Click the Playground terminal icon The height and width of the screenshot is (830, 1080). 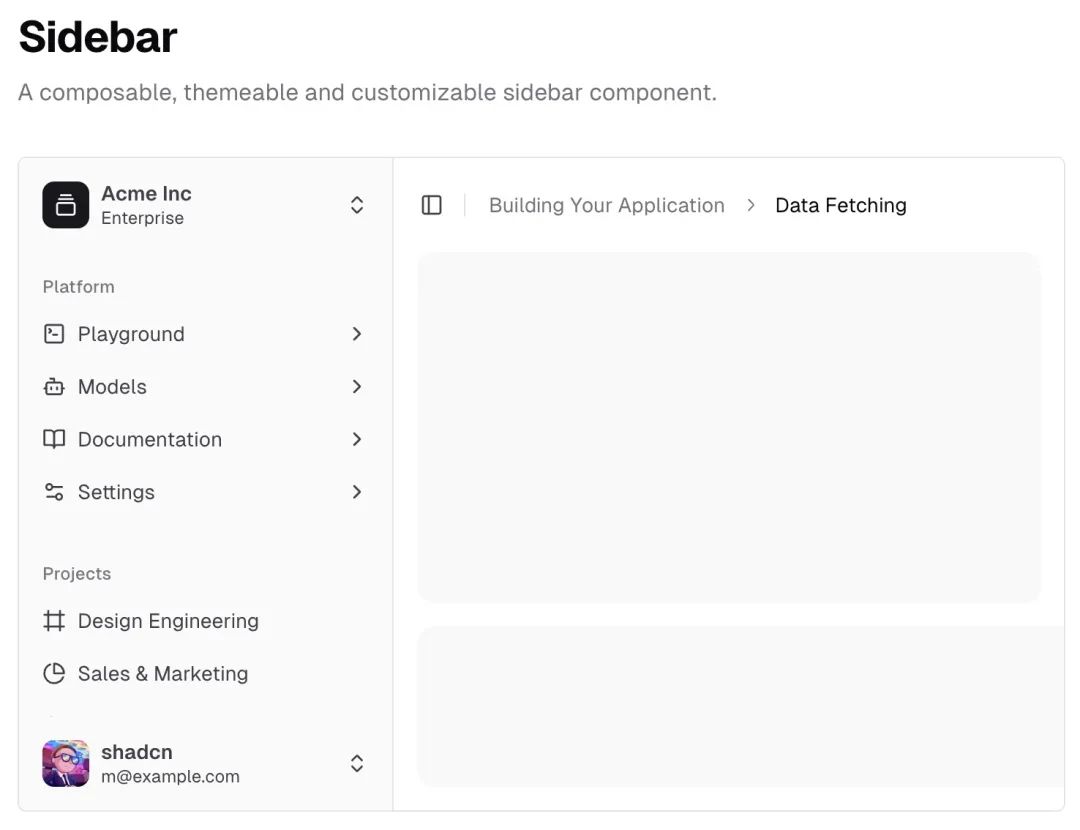[54, 334]
